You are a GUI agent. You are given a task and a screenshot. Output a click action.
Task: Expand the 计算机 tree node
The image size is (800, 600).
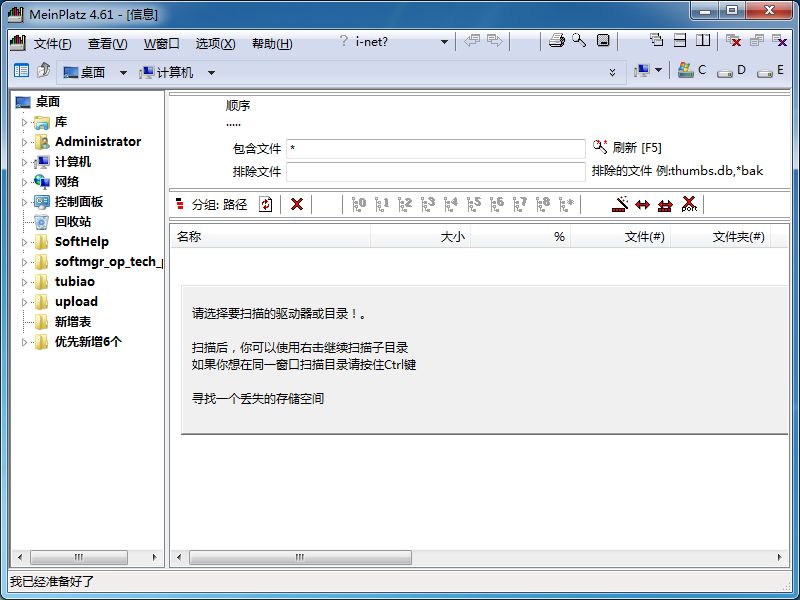pos(24,162)
